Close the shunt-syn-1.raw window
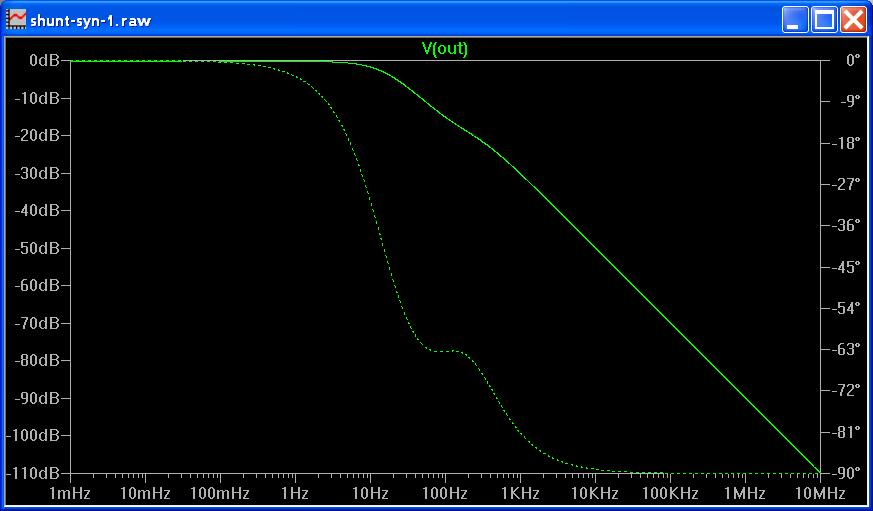 tap(854, 21)
